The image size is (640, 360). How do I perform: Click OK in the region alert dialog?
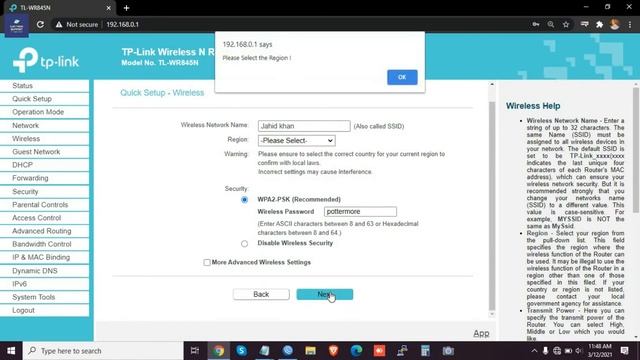(x=402, y=77)
